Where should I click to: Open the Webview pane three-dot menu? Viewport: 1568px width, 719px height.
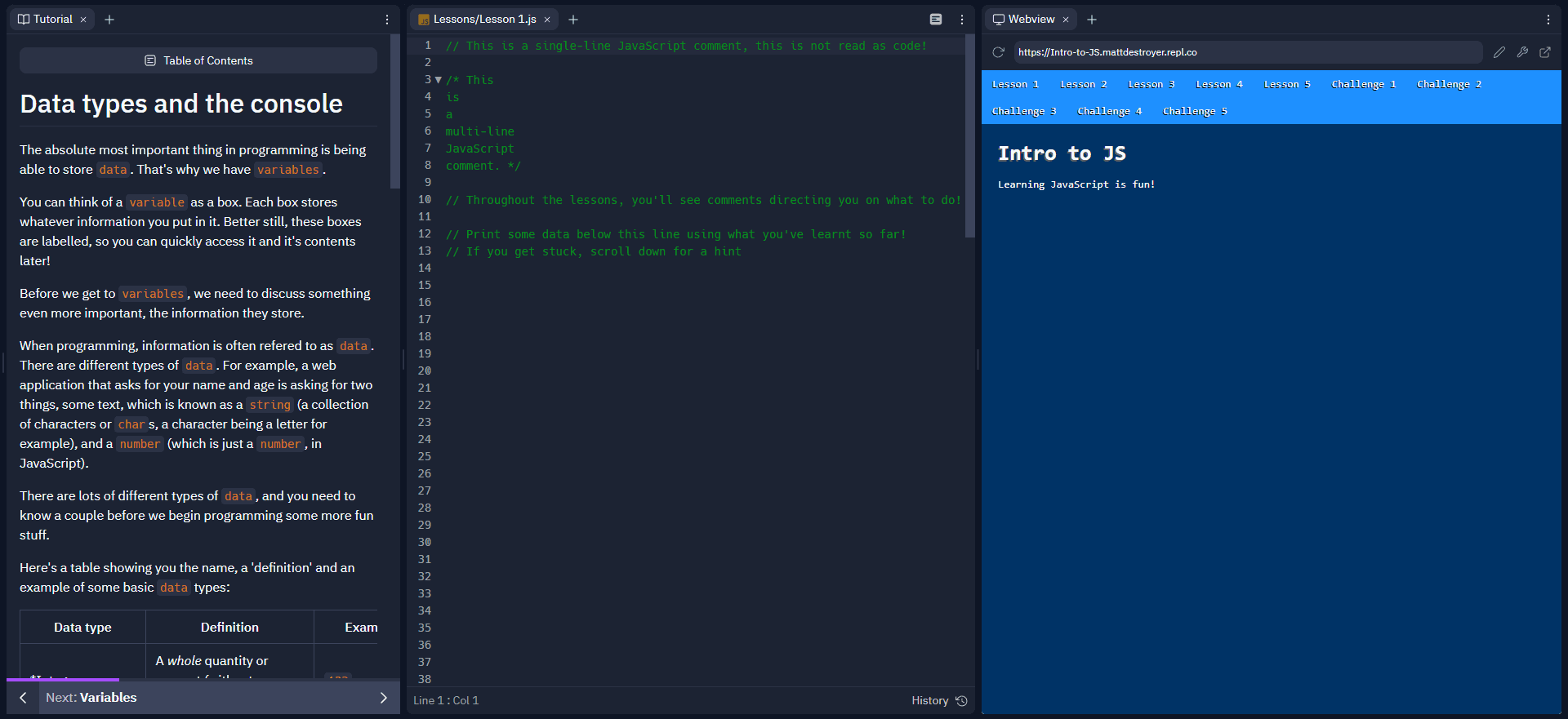point(1548,20)
